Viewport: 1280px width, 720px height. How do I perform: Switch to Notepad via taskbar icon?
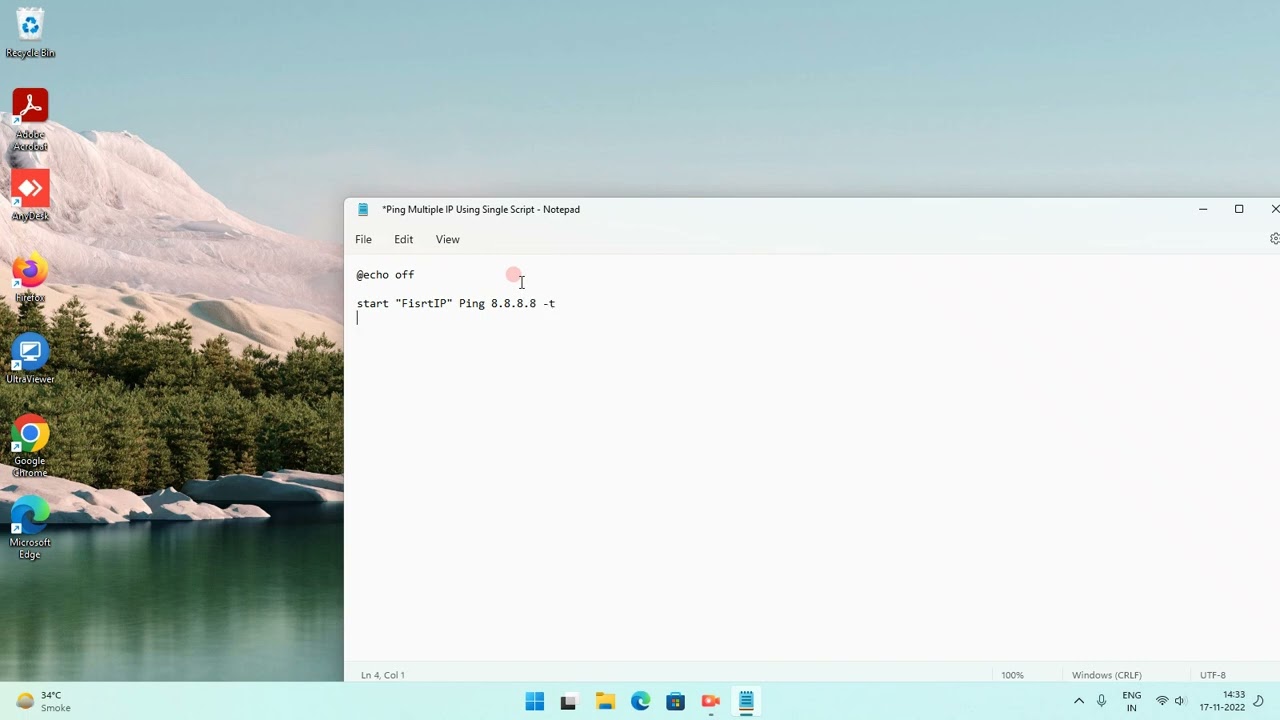tap(746, 701)
